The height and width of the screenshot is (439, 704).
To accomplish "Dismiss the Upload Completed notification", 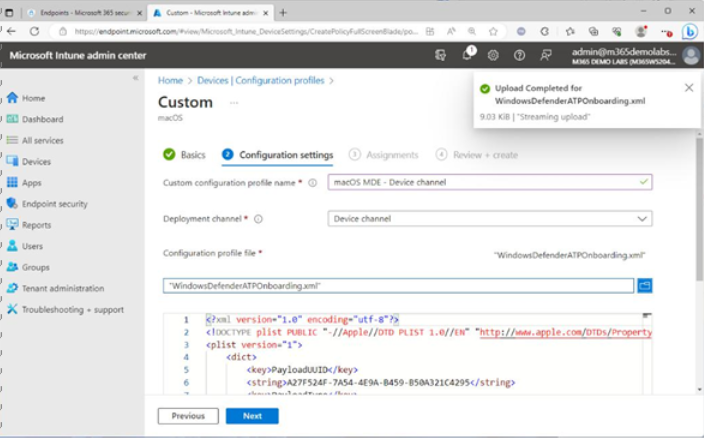I will (x=689, y=88).
